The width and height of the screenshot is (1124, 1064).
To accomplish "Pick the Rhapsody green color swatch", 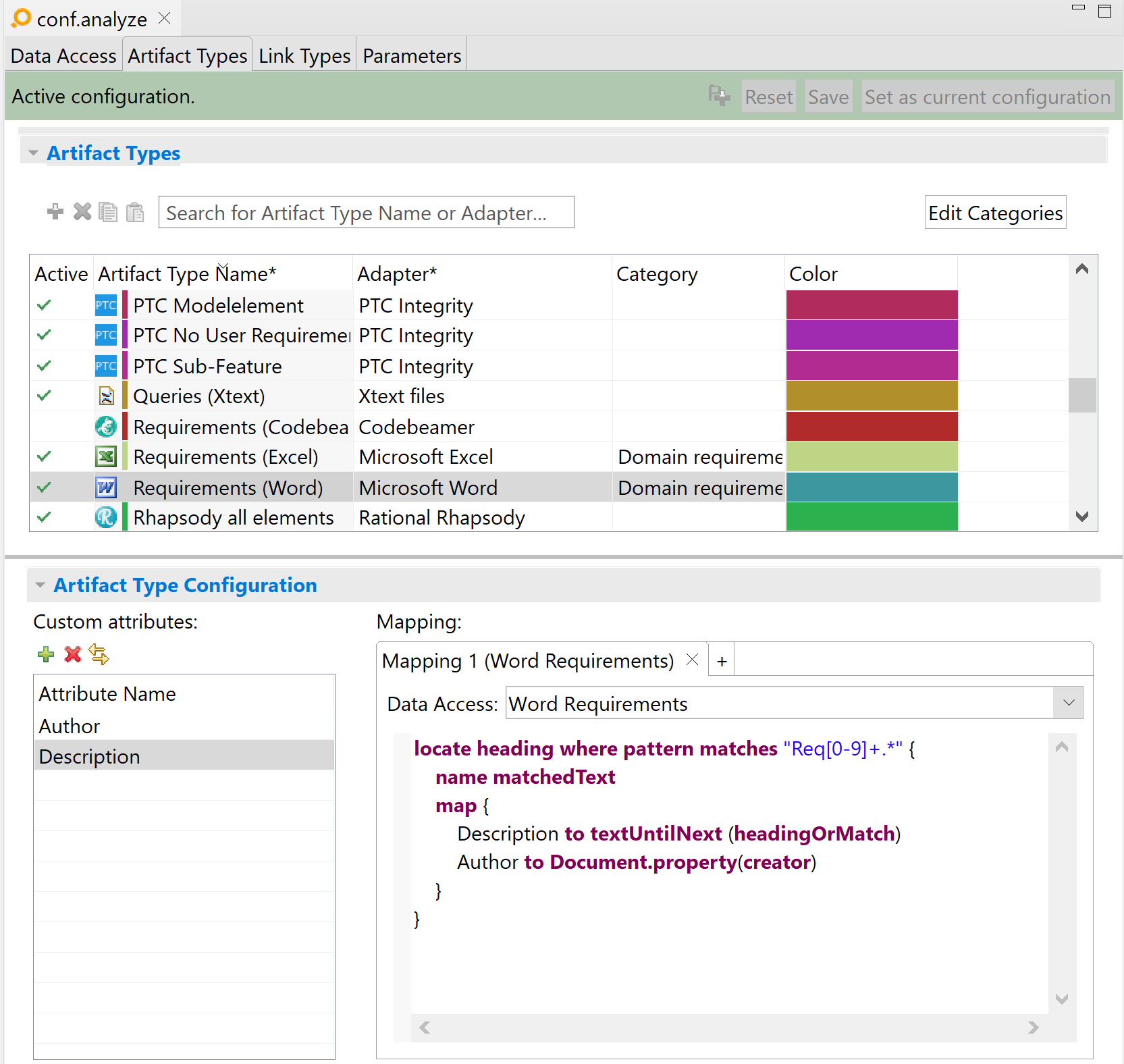I will [872, 516].
